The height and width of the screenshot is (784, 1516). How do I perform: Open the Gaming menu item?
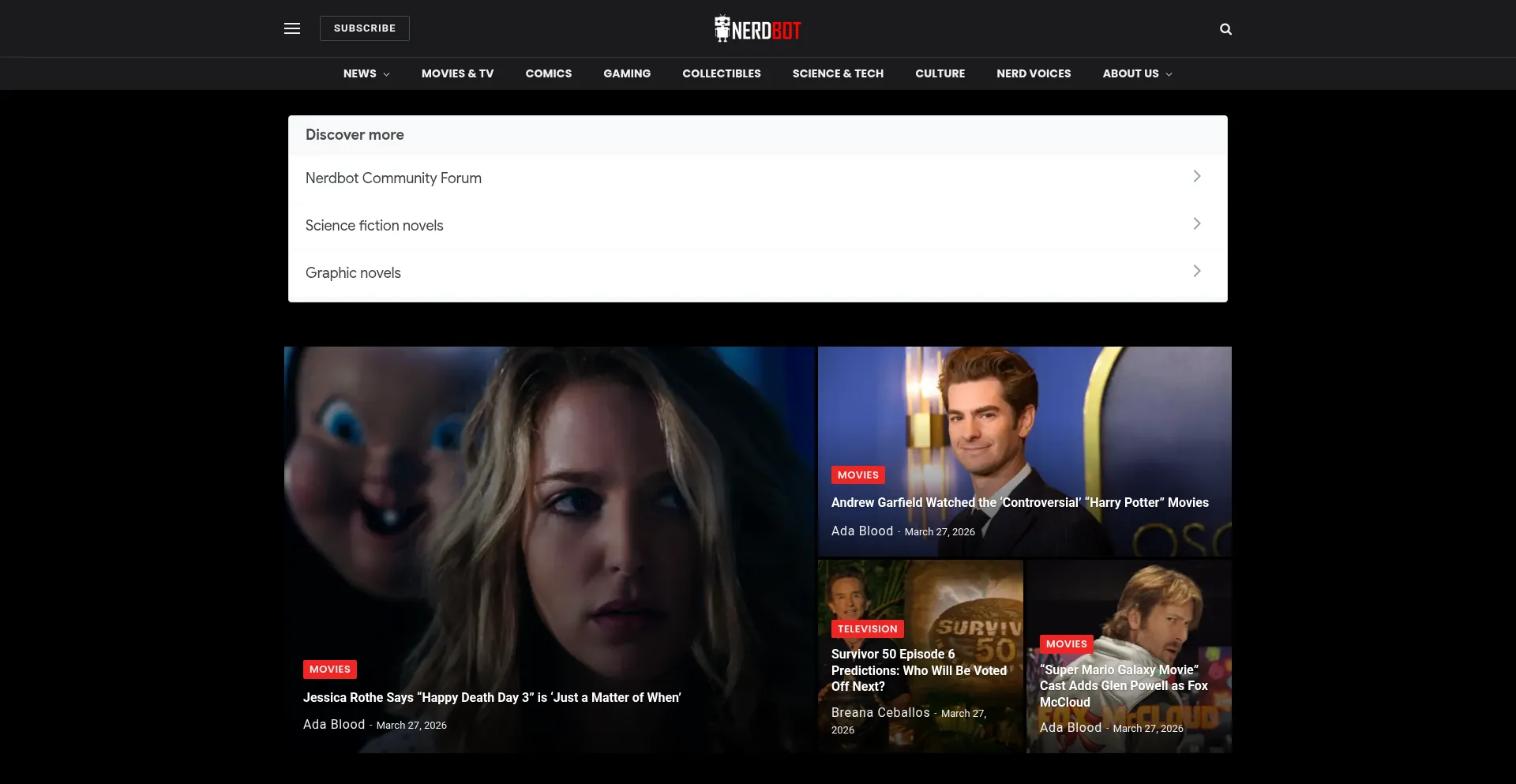(627, 73)
